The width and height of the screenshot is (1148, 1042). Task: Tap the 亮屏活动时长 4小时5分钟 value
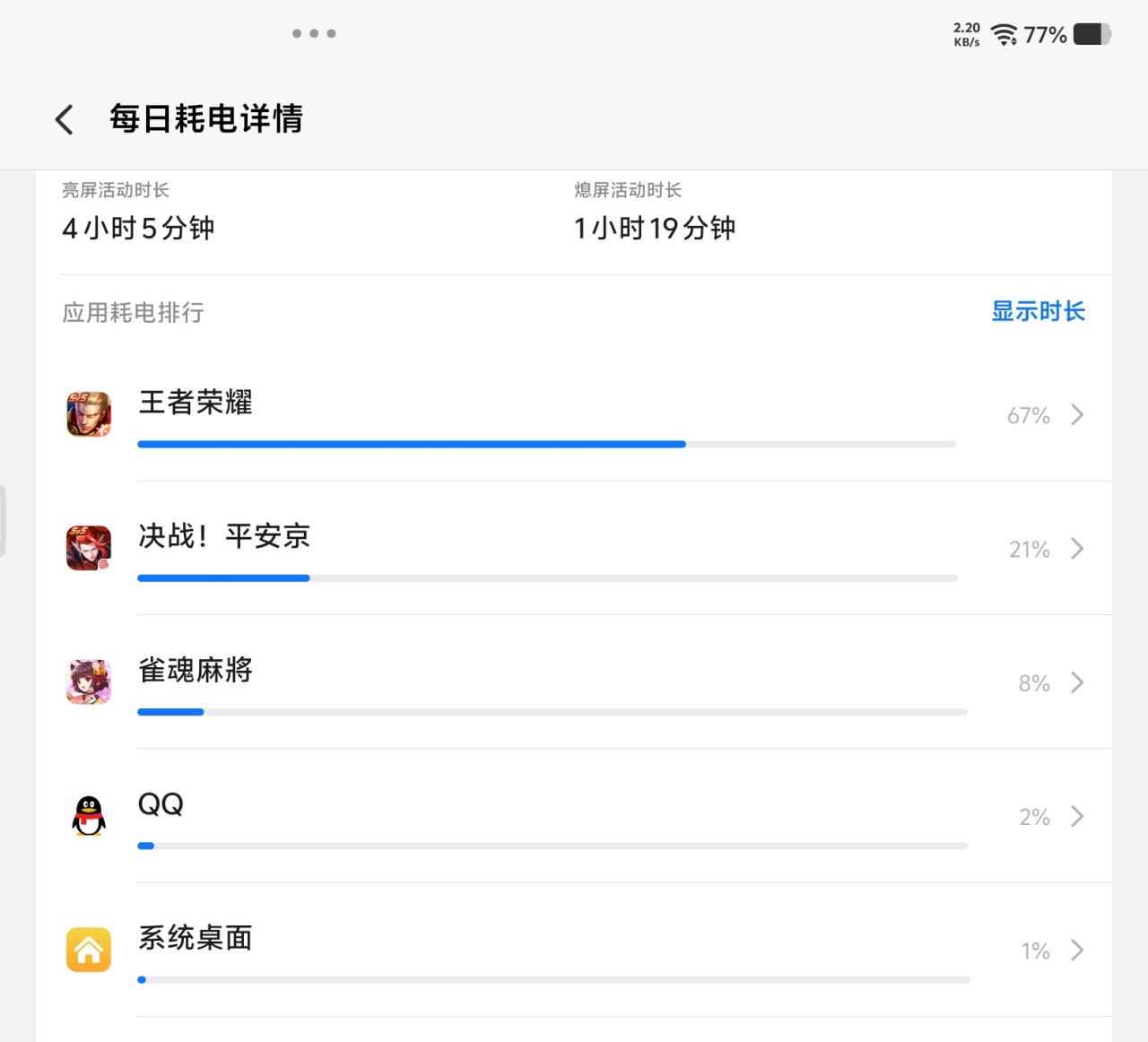tap(138, 228)
